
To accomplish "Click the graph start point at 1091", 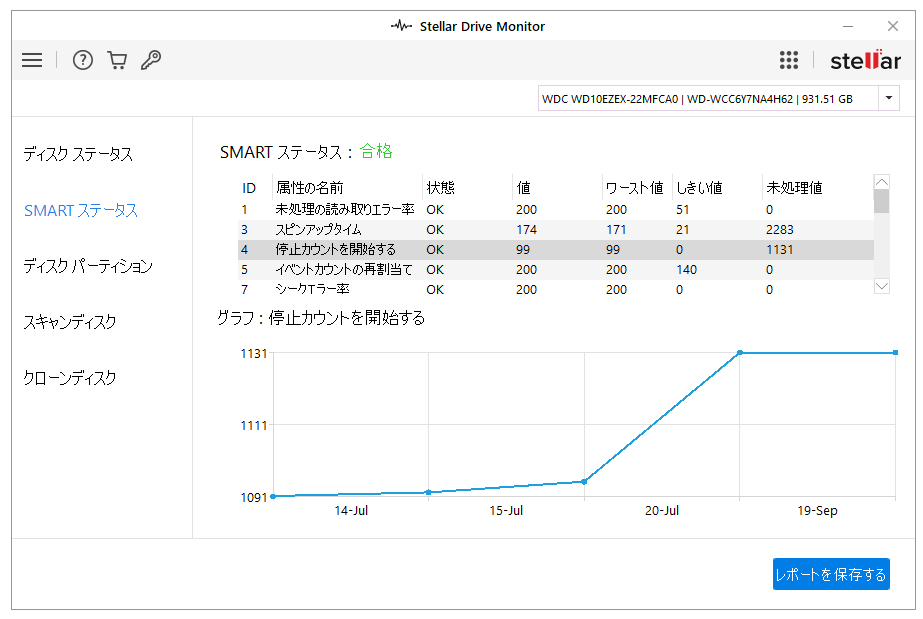I will [273, 497].
